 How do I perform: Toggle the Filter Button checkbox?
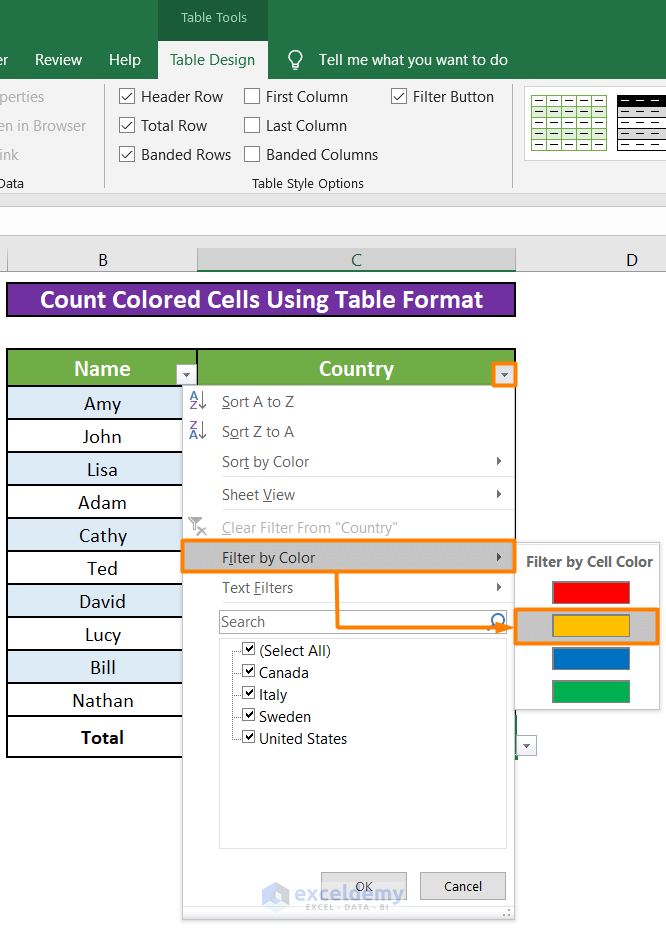pos(399,97)
